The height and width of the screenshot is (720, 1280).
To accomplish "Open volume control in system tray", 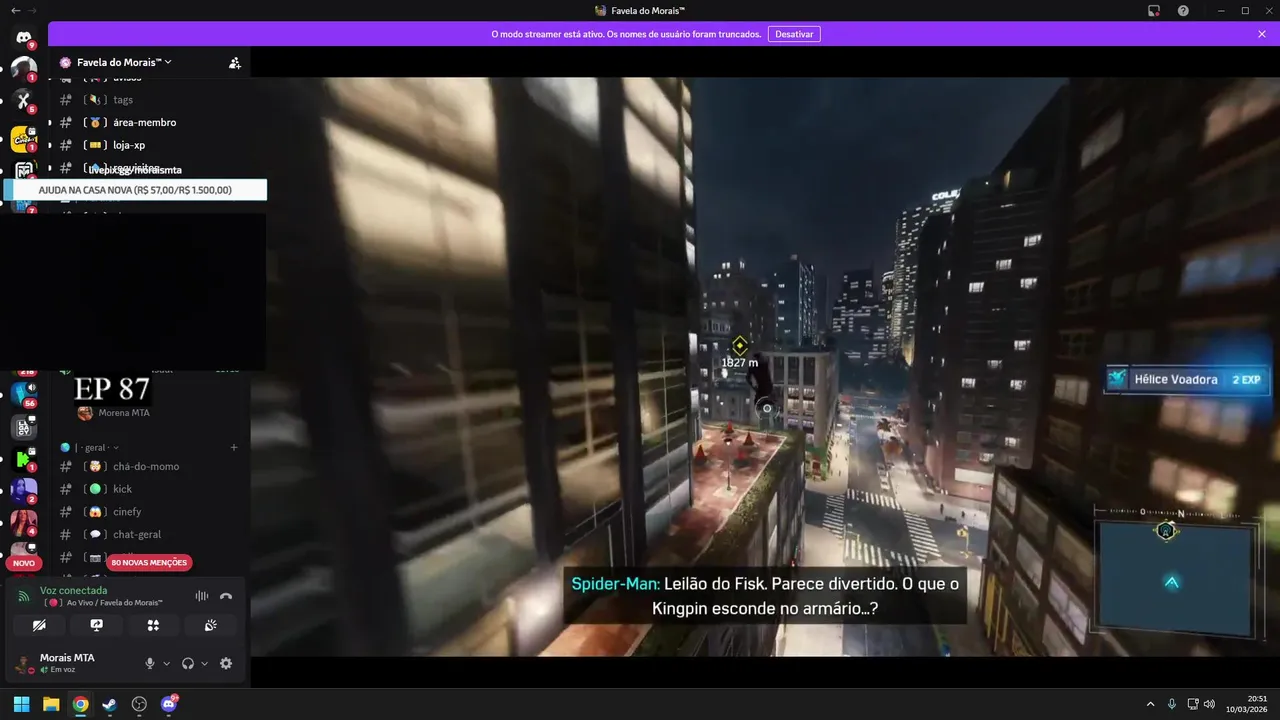I will coord(1209,704).
